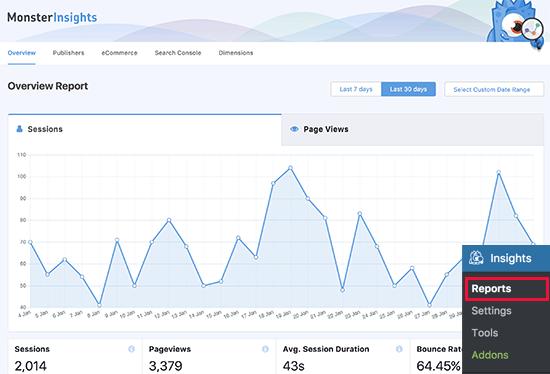This screenshot has height=374, width=550.
Task: Show the Sessions chart tab
Action: coord(145,129)
